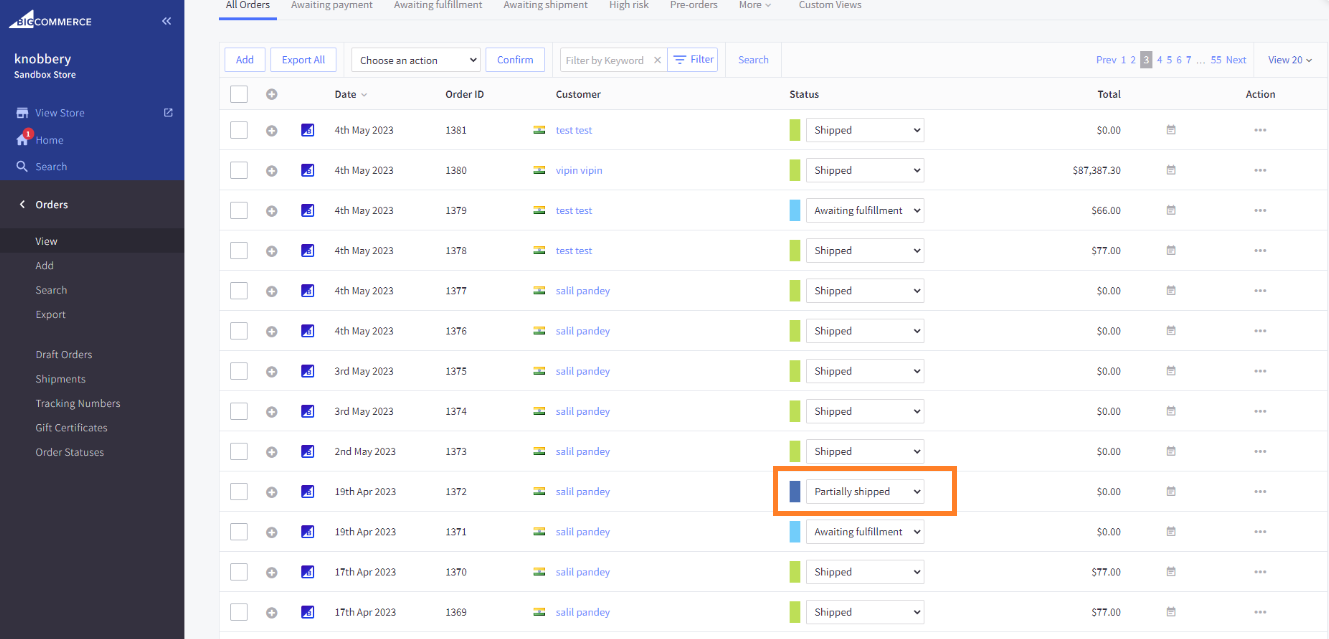
Task: Open status dropdown for order 1372
Action: point(864,492)
